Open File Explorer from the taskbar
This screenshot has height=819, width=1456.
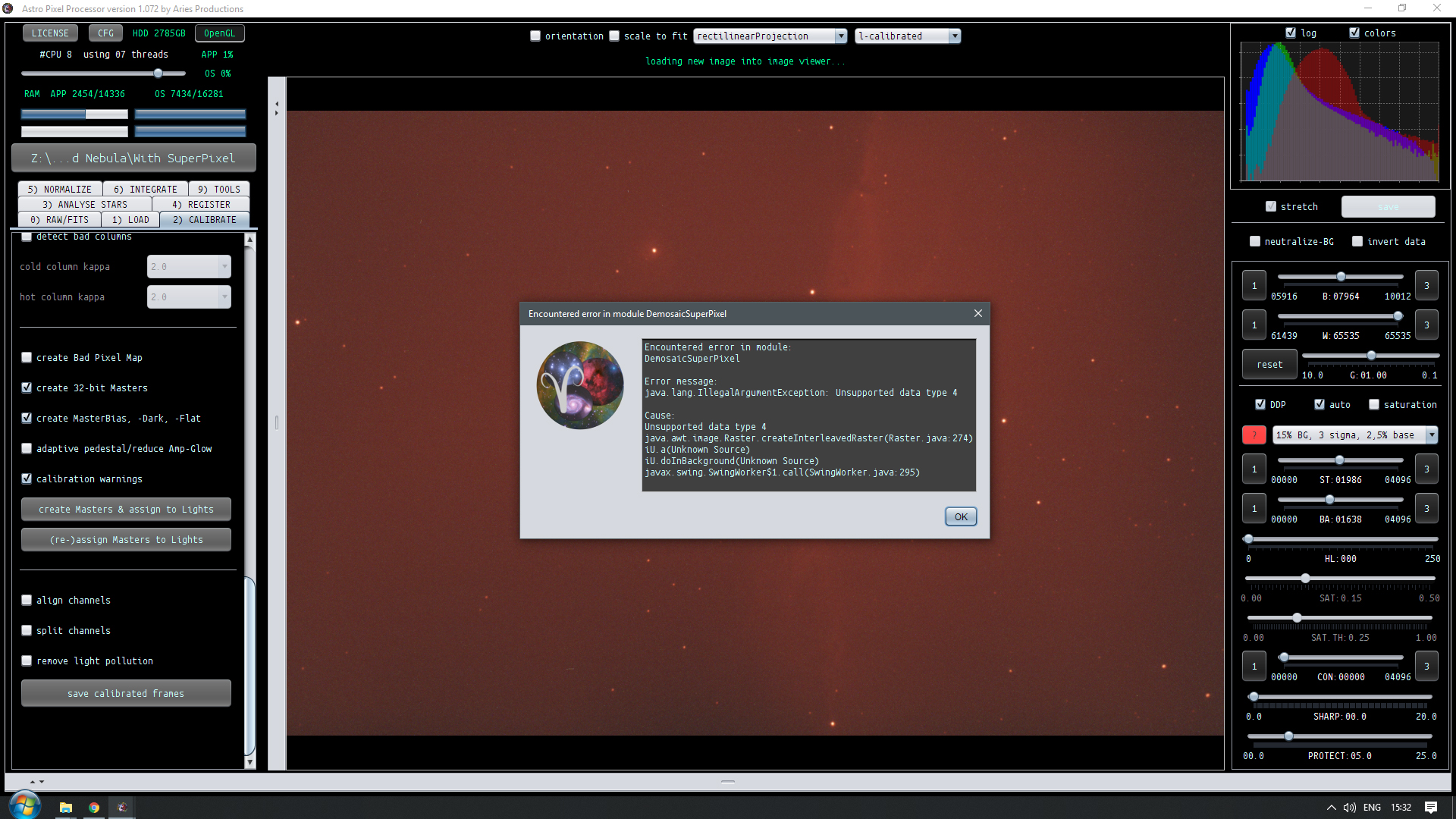pos(66,808)
